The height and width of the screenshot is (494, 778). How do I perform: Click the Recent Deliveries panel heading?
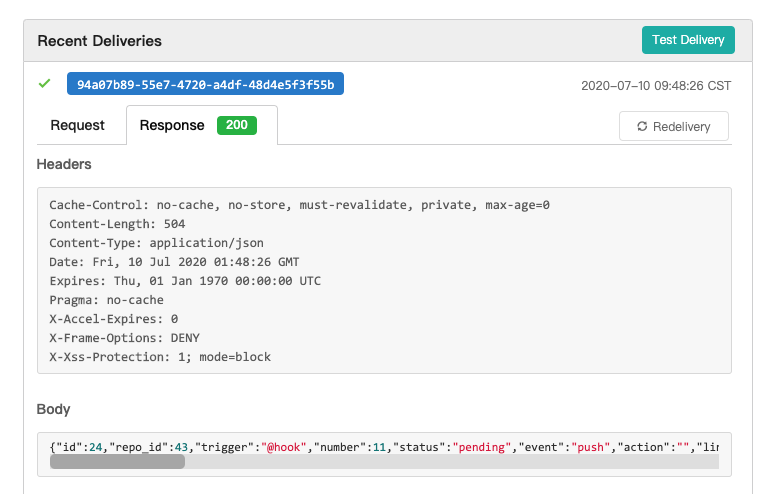[100, 41]
